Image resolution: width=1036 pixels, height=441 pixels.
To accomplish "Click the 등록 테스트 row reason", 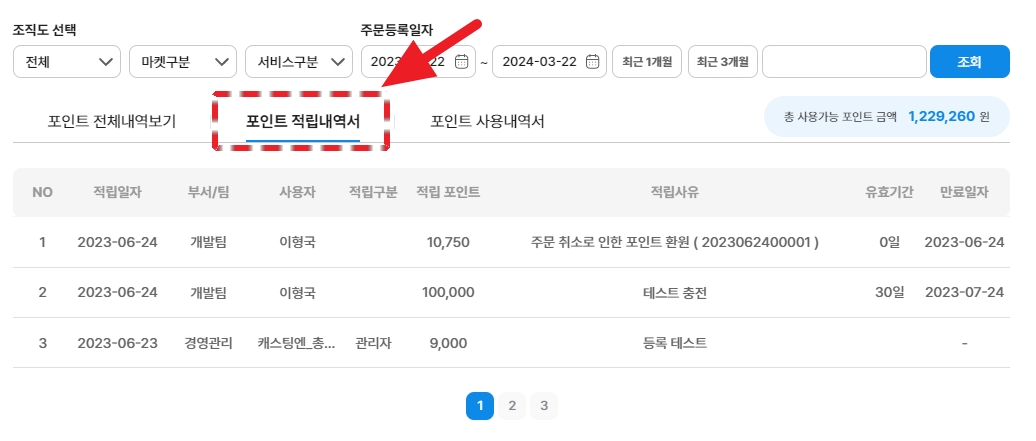I will 674,343.
